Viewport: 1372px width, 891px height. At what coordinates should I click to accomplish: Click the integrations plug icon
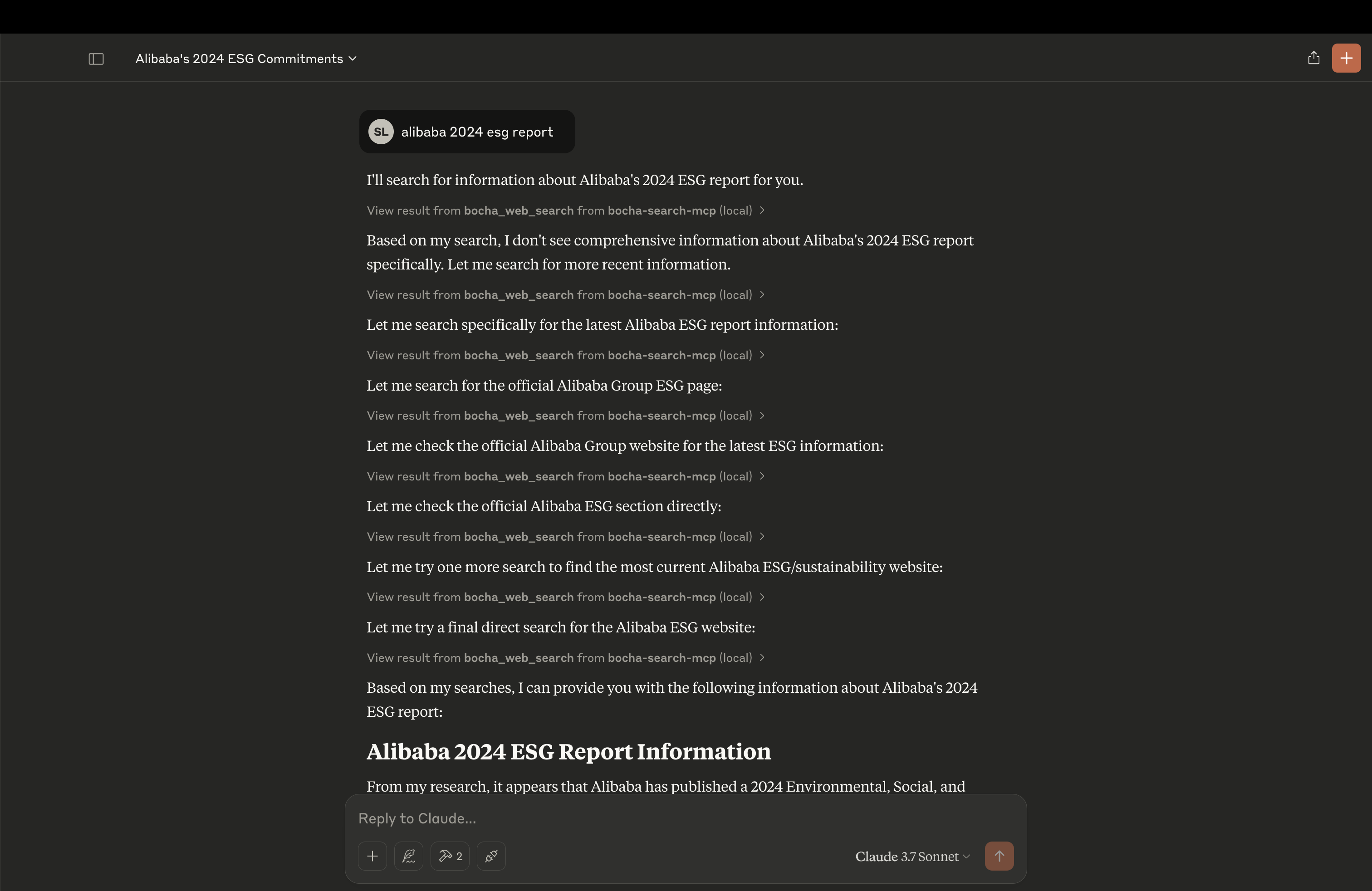(x=491, y=856)
